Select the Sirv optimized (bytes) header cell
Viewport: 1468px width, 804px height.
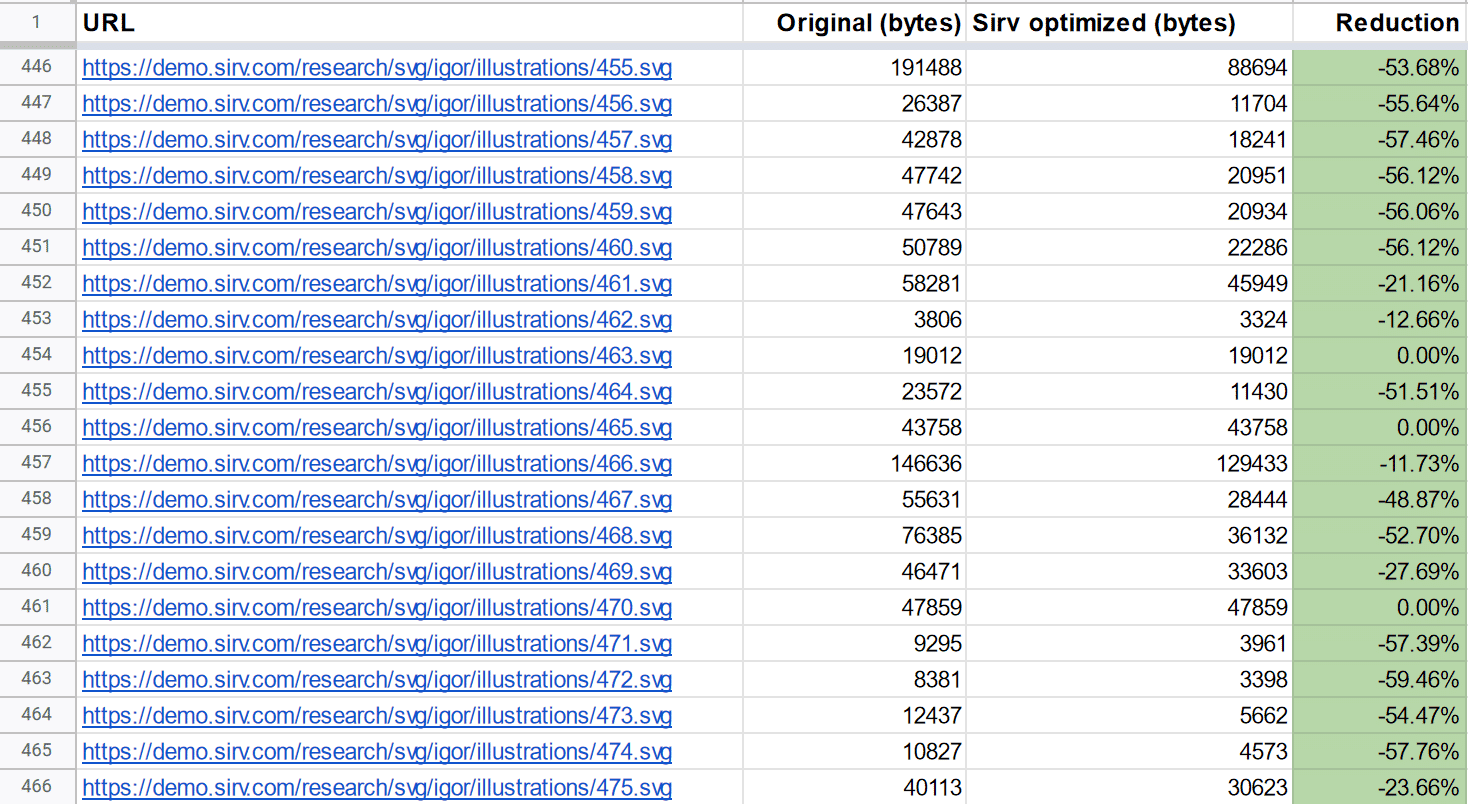point(1129,22)
